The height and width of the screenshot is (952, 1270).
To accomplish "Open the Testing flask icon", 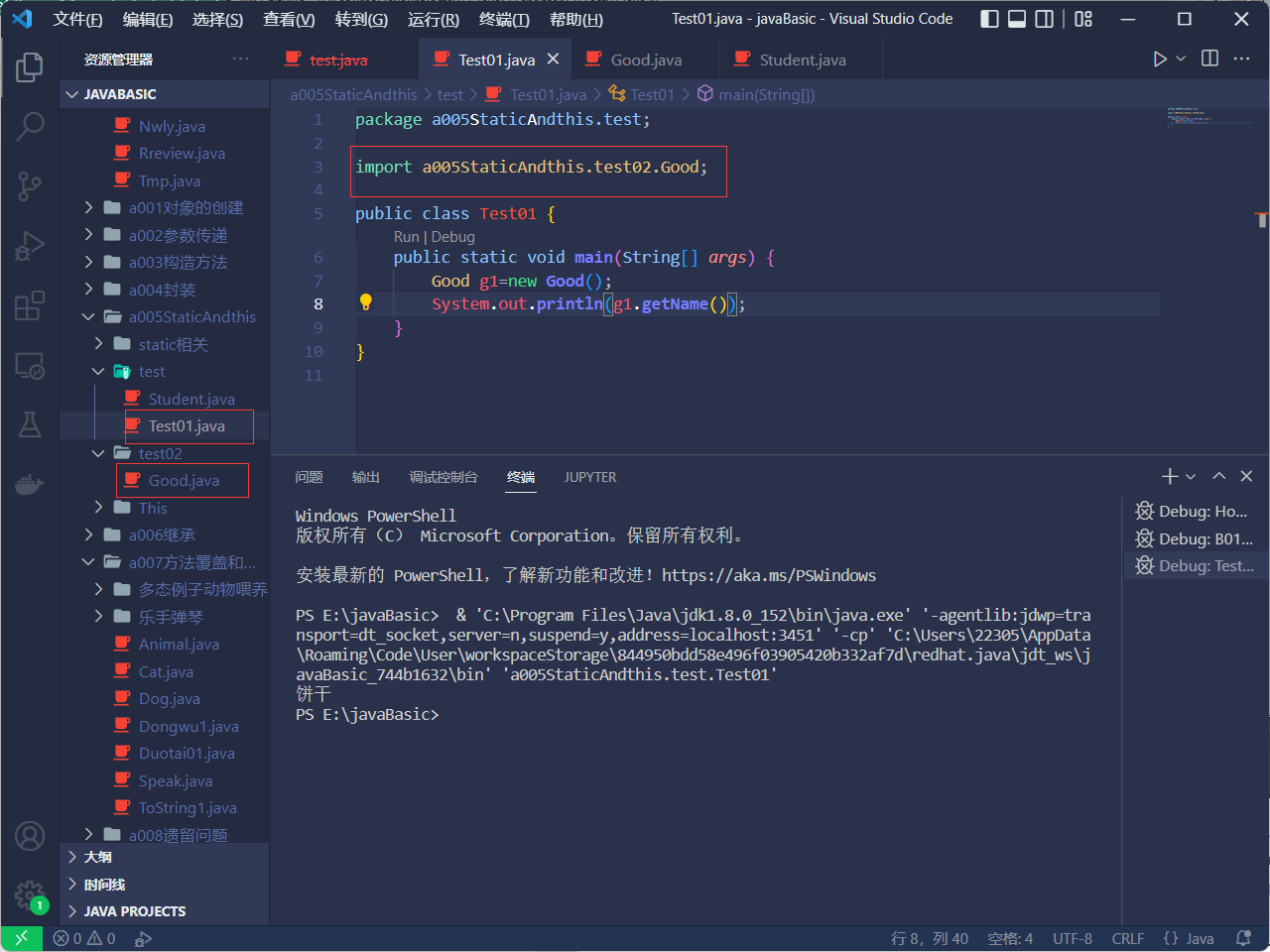I will 30,424.
